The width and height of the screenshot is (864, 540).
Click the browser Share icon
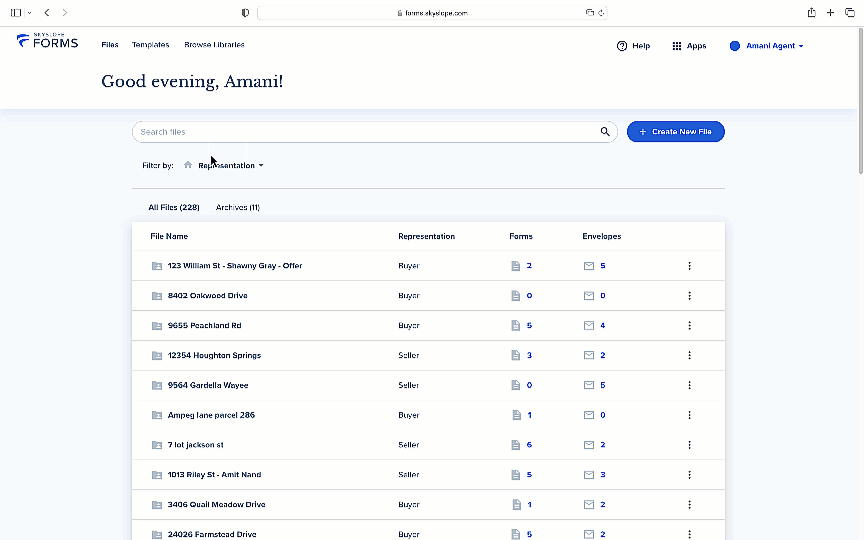pyautogui.click(x=812, y=12)
